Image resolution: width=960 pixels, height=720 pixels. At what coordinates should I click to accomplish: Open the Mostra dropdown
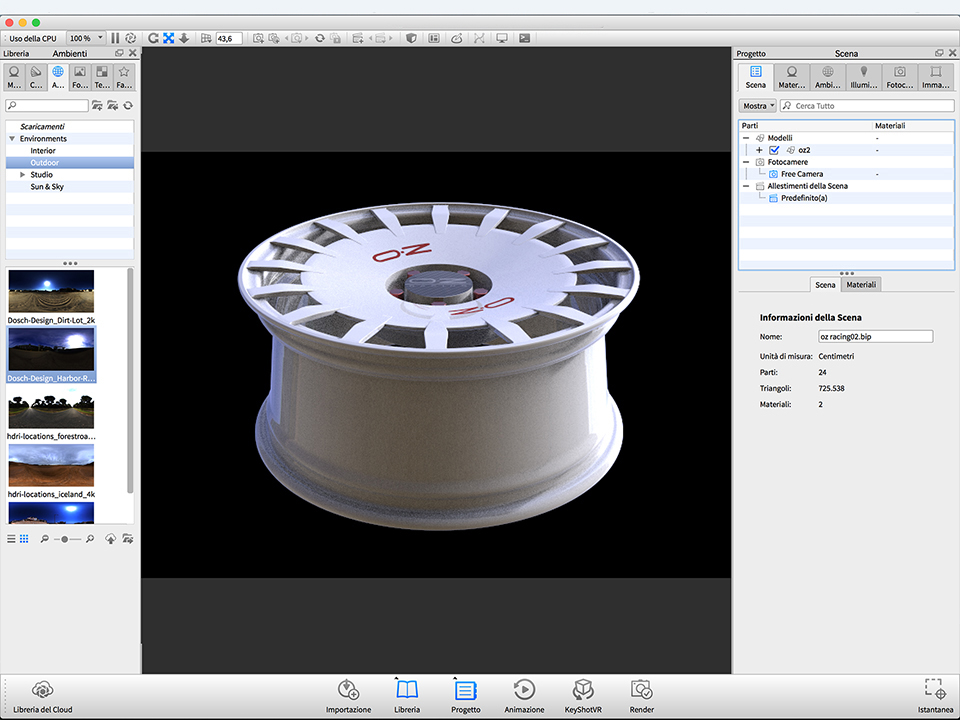click(758, 106)
